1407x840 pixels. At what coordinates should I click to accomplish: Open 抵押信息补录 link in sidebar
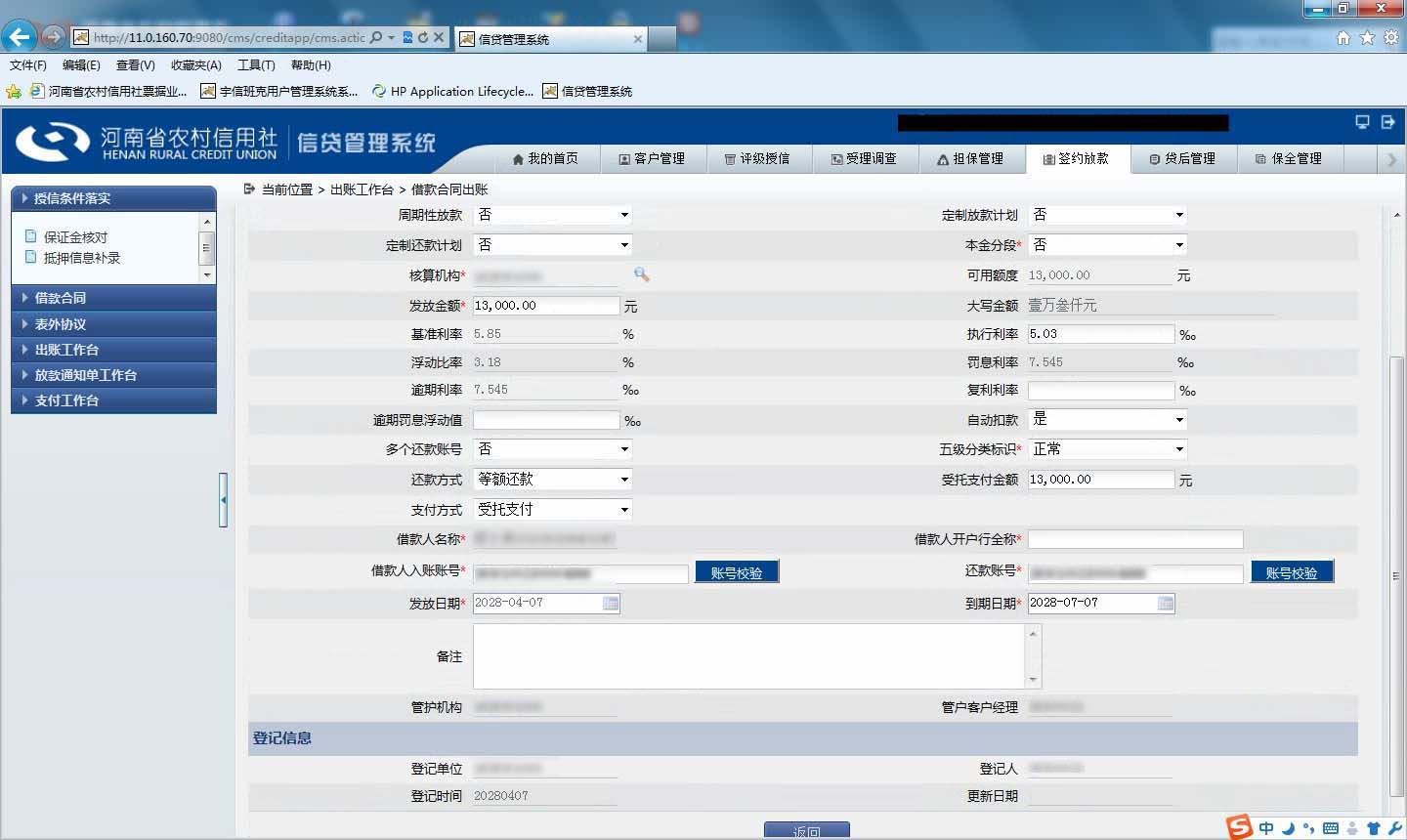82,258
